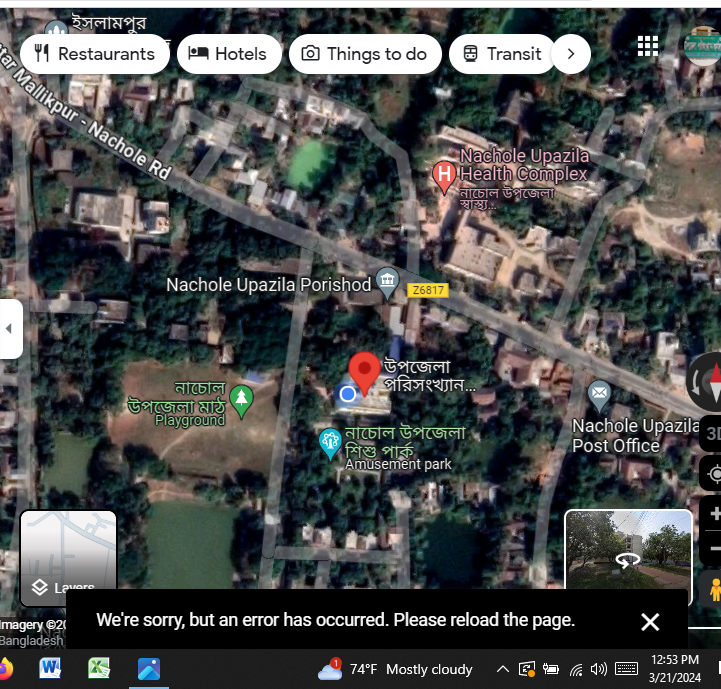721x689 pixels.
Task: Toggle the 3D map view
Action: 712,433
